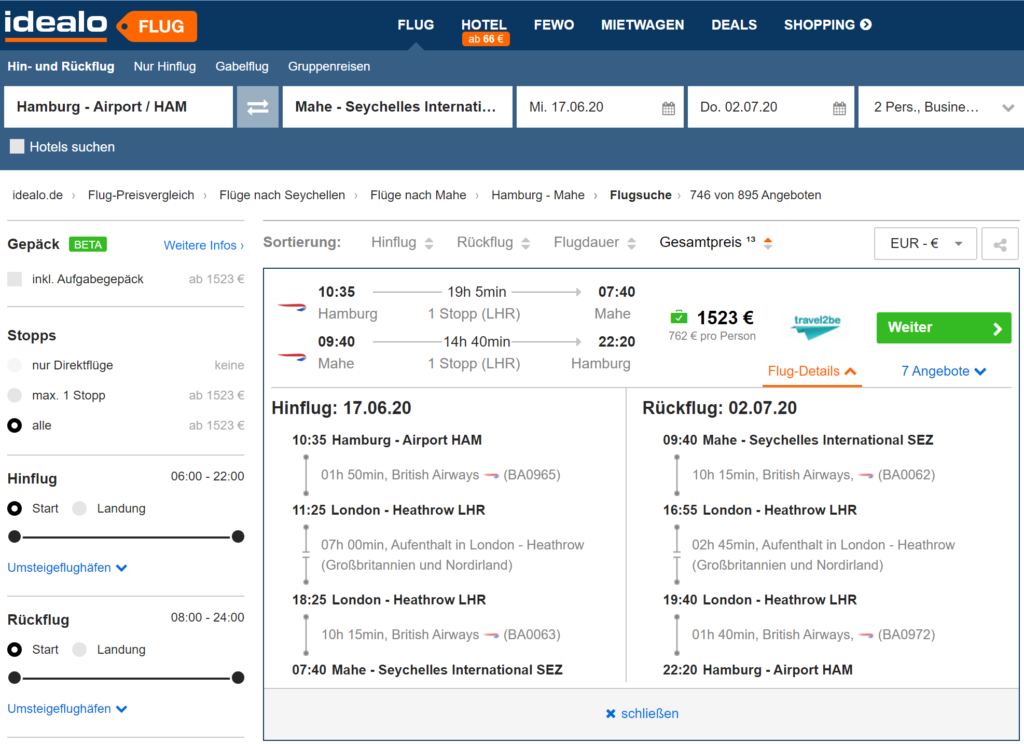The height and width of the screenshot is (744, 1024).
Task: Click Hinflug slider left handle
Action: pyautogui.click(x=14, y=537)
